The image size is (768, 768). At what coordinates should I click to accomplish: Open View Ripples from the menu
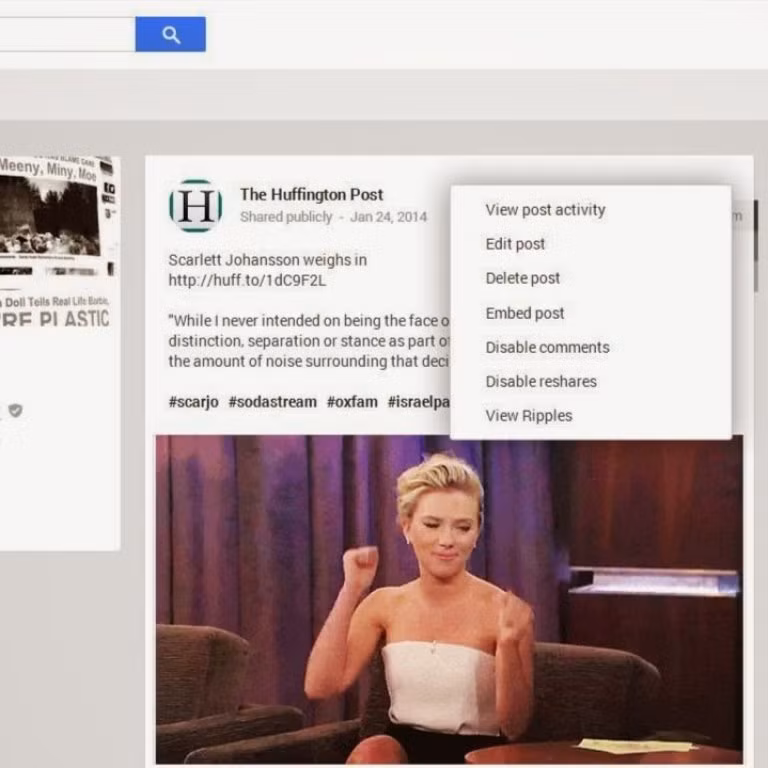pyautogui.click(x=528, y=416)
